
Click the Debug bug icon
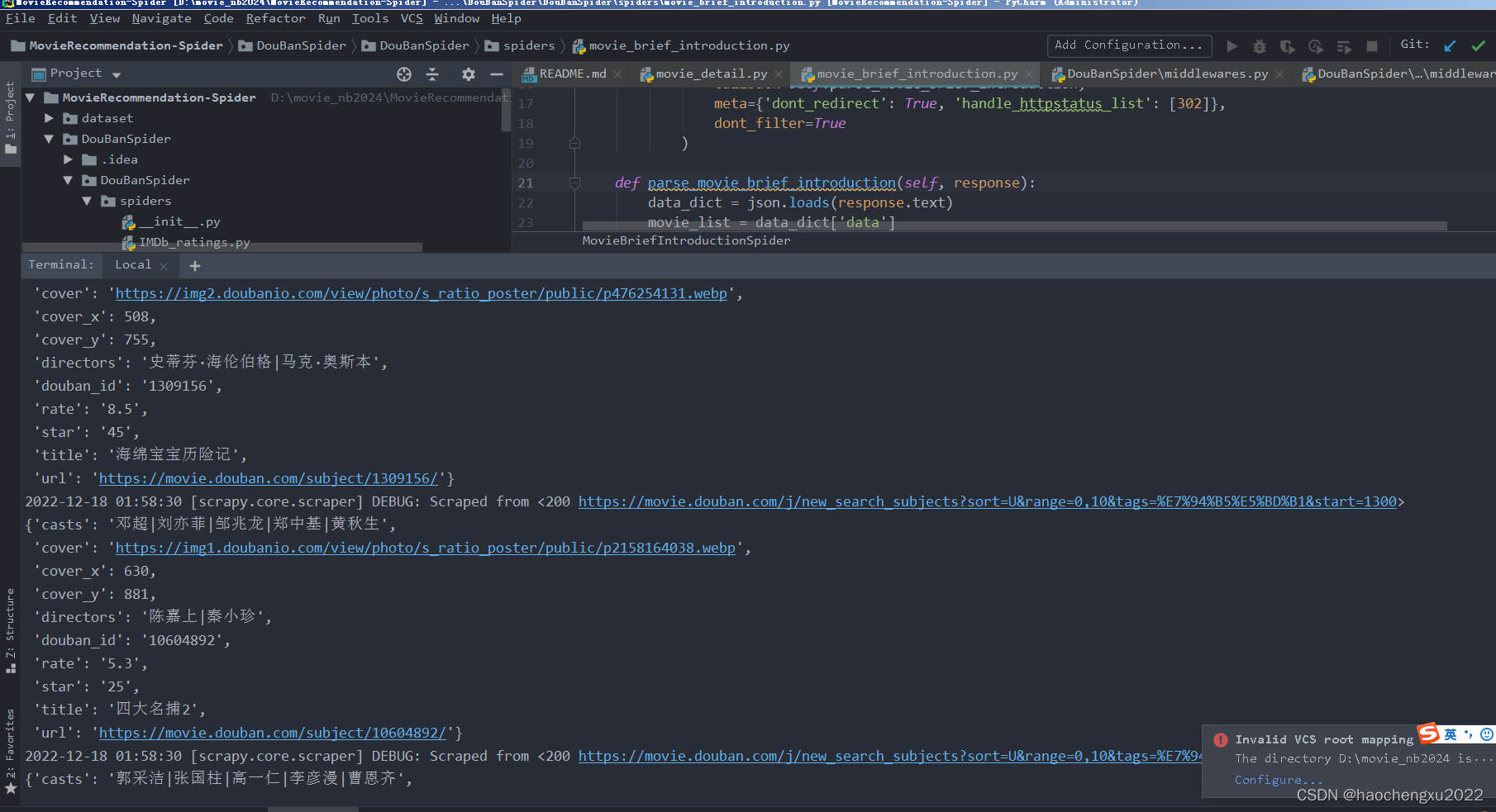pyautogui.click(x=1260, y=46)
